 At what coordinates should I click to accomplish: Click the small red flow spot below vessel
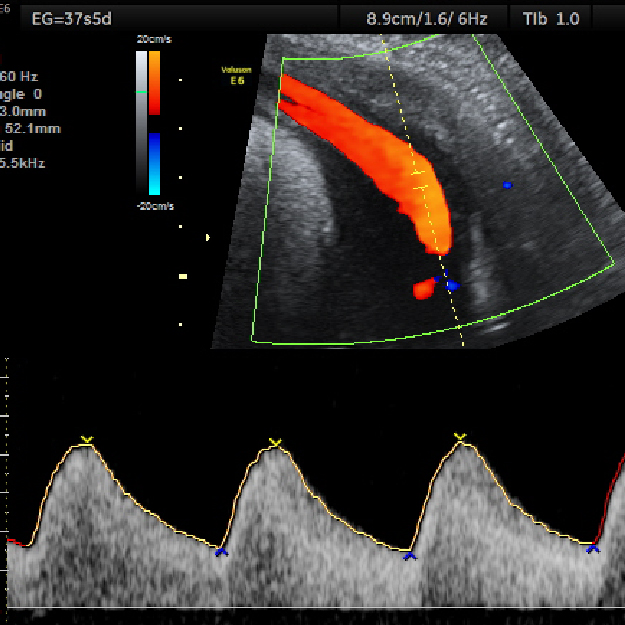(x=424, y=290)
